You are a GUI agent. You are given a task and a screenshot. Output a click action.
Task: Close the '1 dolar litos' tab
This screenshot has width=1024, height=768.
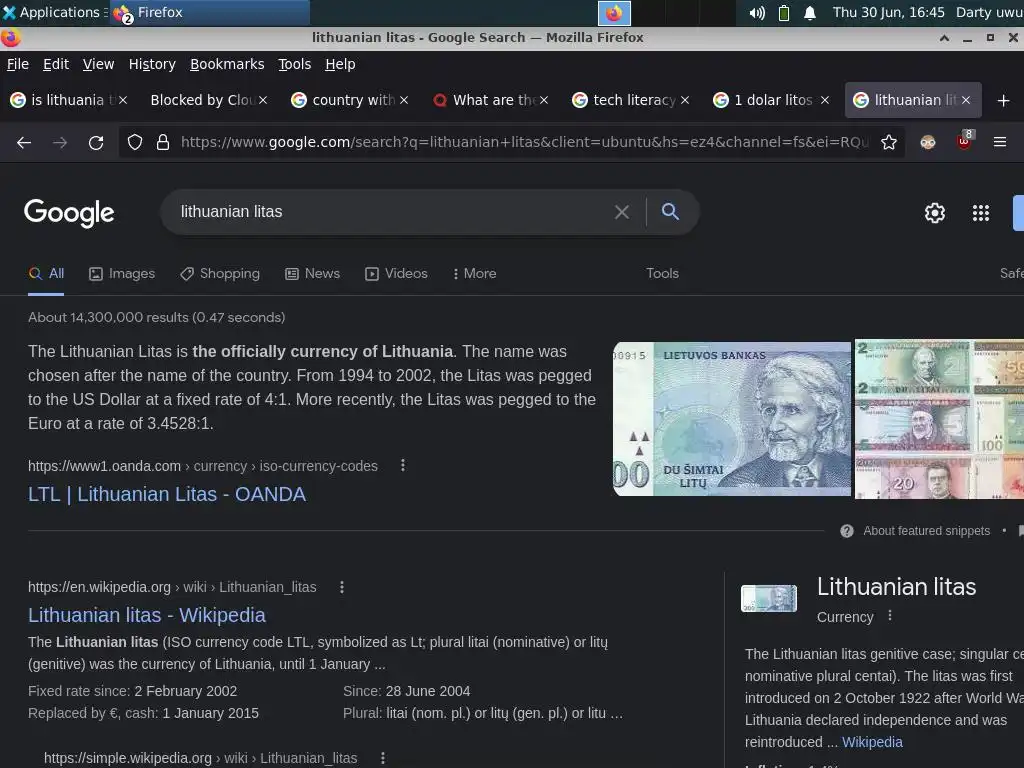[825, 100]
